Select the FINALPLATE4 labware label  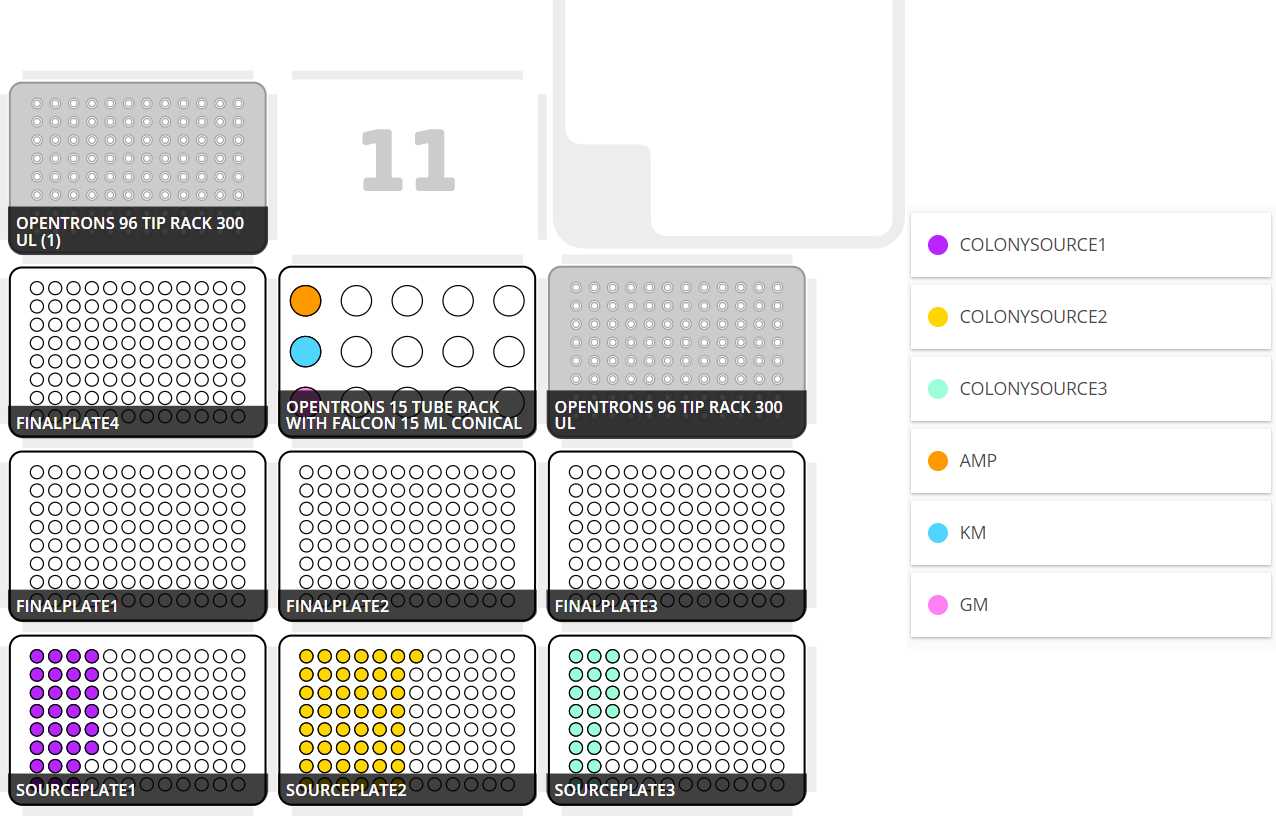pos(68,423)
